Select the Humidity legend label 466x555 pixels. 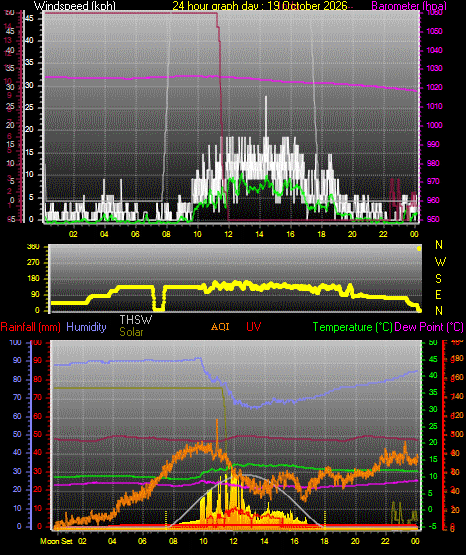pos(86,327)
